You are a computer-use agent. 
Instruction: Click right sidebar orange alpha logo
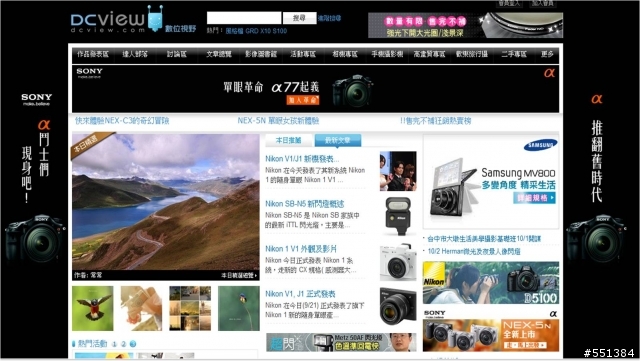click(x=596, y=99)
